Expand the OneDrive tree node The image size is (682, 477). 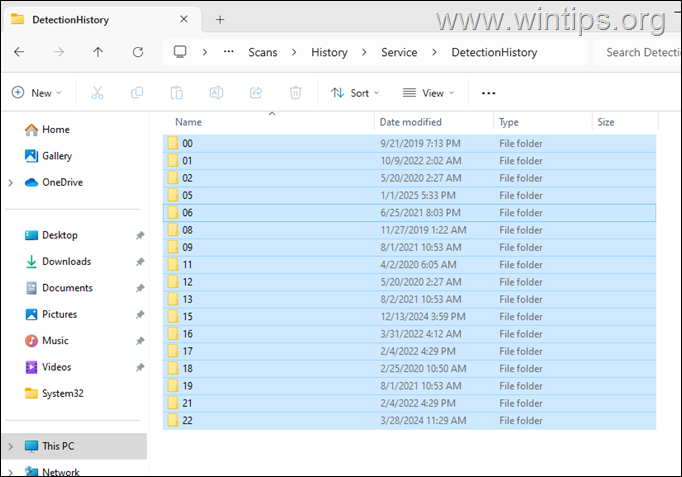pyautogui.click(x=11, y=183)
